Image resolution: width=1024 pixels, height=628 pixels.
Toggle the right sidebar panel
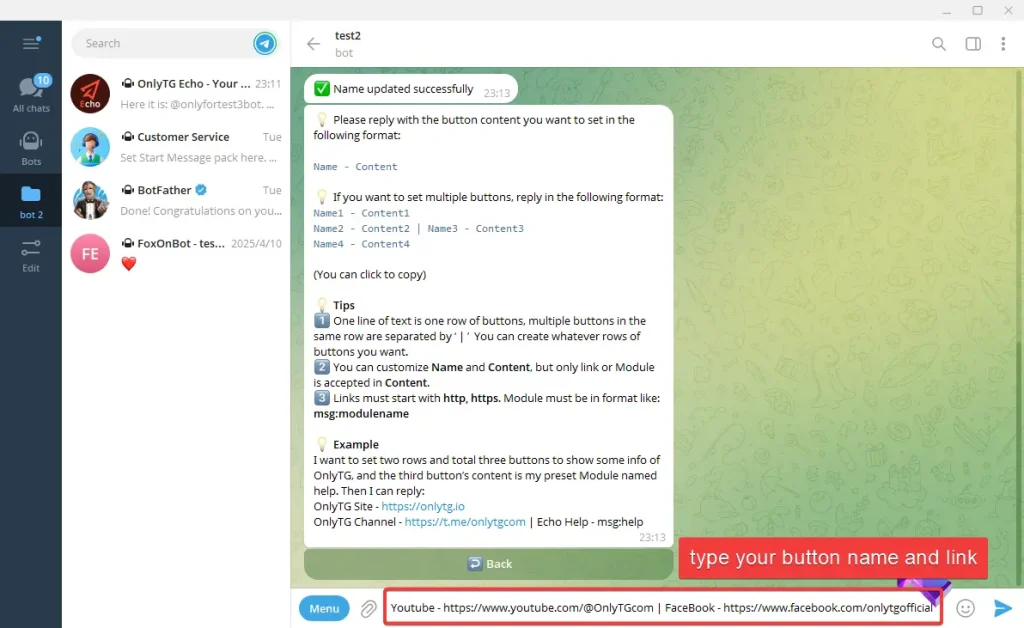972,44
